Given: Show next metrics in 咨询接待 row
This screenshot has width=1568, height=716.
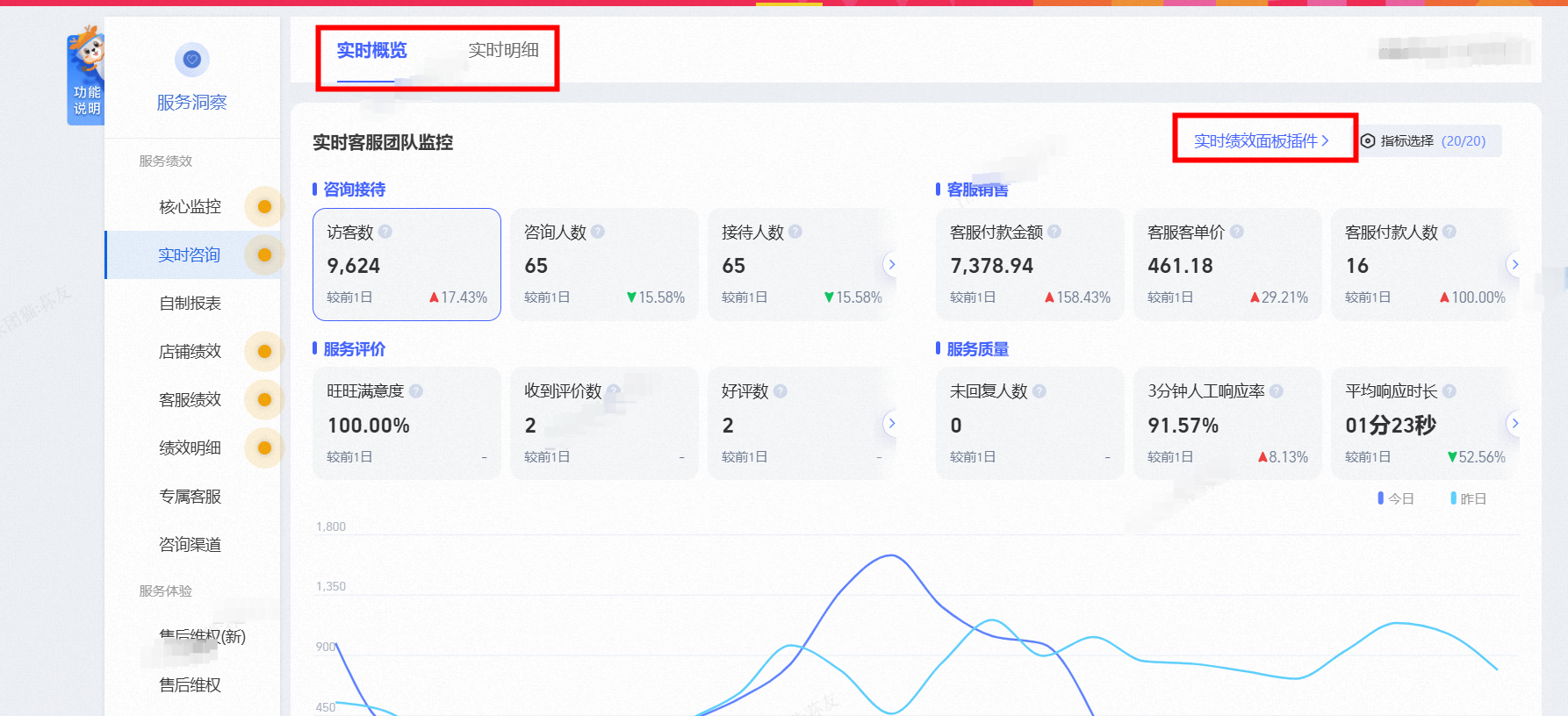Looking at the screenshot, I should [892, 264].
